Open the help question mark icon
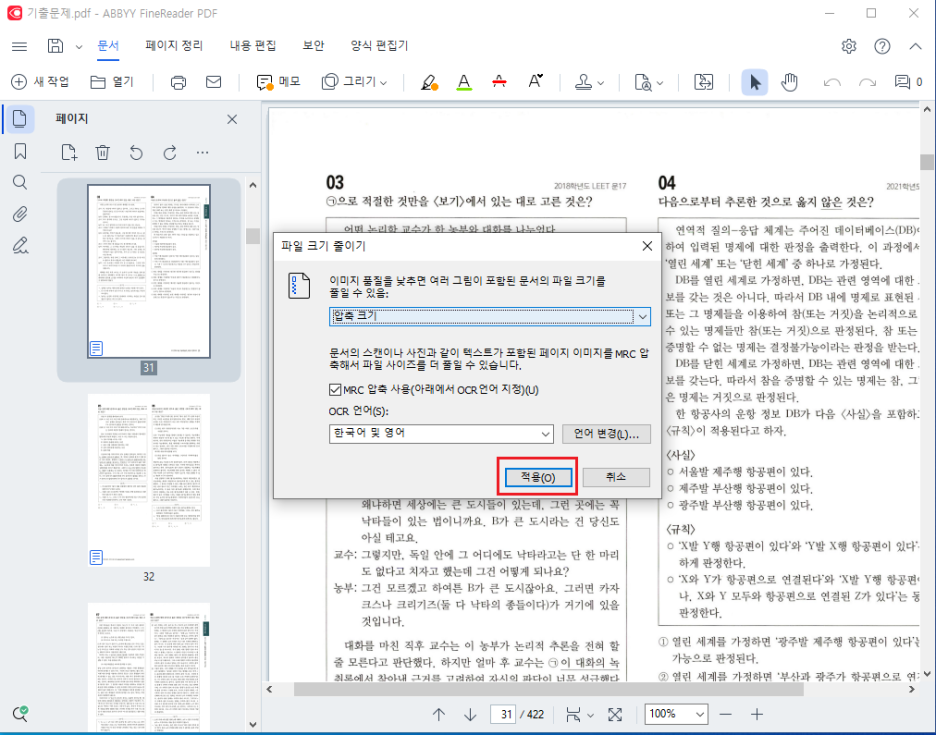The height and width of the screenshot is (735, 936). (882, 46)
